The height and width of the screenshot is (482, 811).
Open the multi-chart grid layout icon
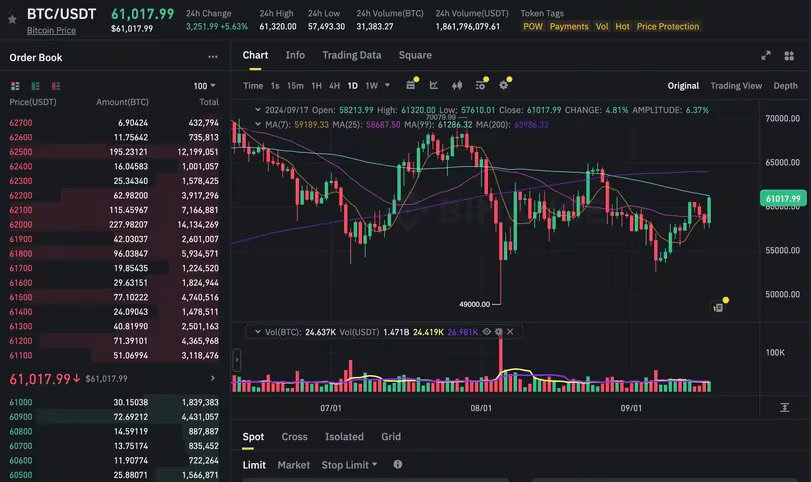click(x=789, y=55)
